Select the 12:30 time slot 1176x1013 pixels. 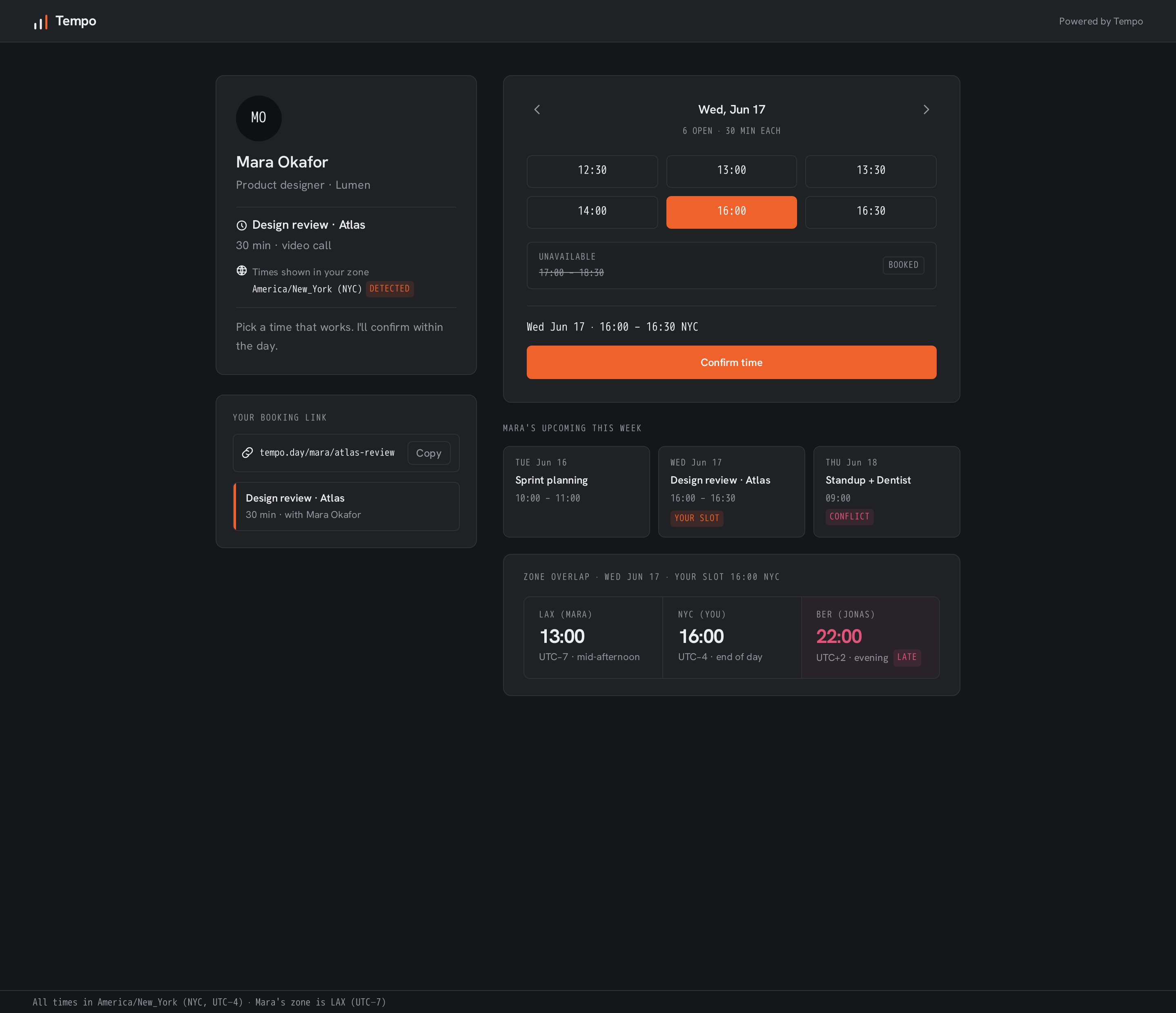coord(592,171)
